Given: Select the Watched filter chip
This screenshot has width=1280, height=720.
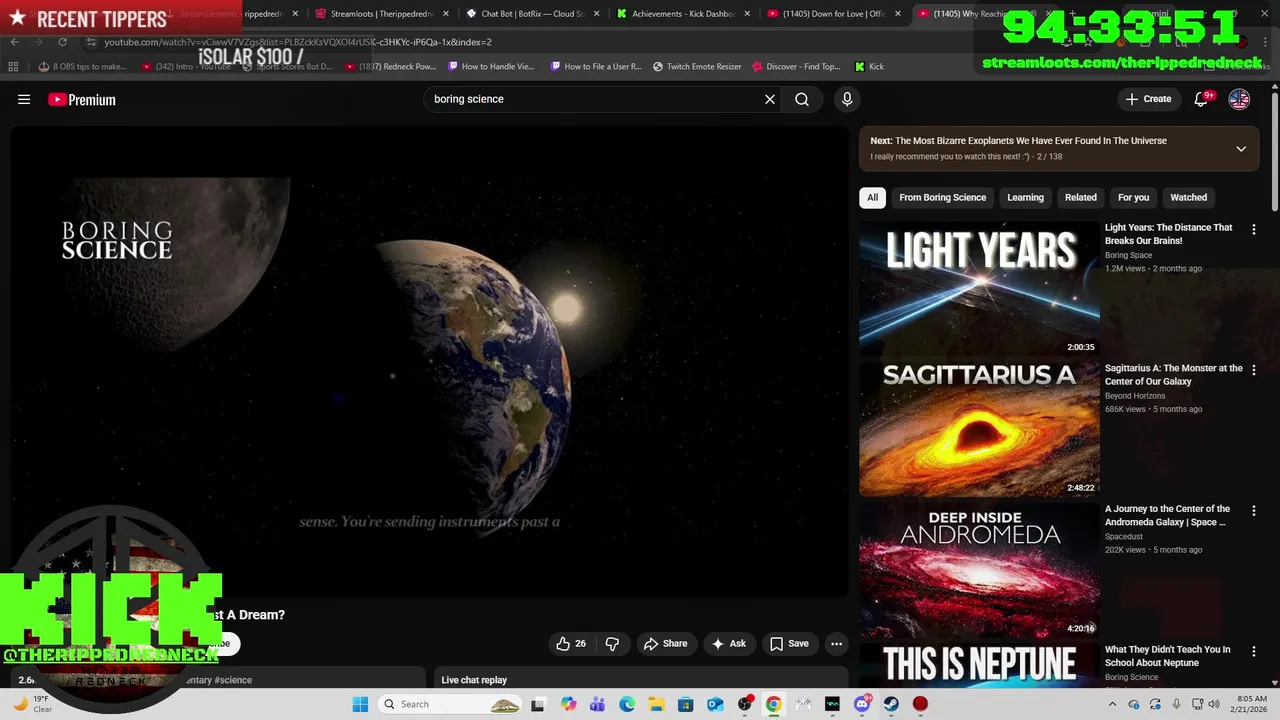Looking at the screenshot, I should (1188, 197).
